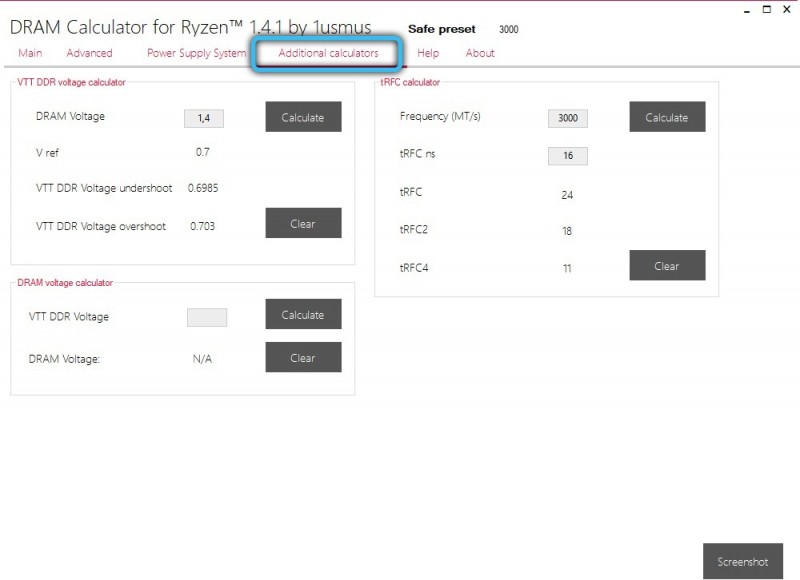800x580 pixels.
Task: Calculate tRFC values from frequency
Action: pos(667,117)
